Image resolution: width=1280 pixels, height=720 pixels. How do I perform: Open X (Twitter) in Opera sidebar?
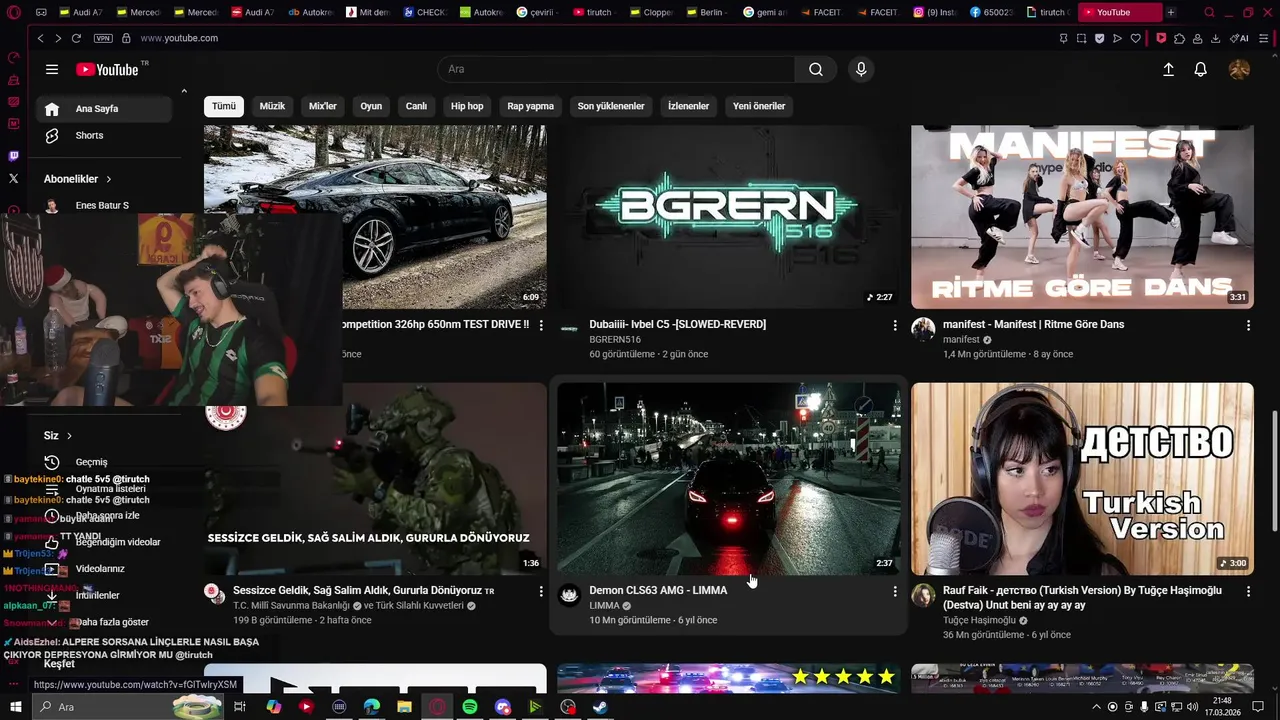(x=13, y=178)
